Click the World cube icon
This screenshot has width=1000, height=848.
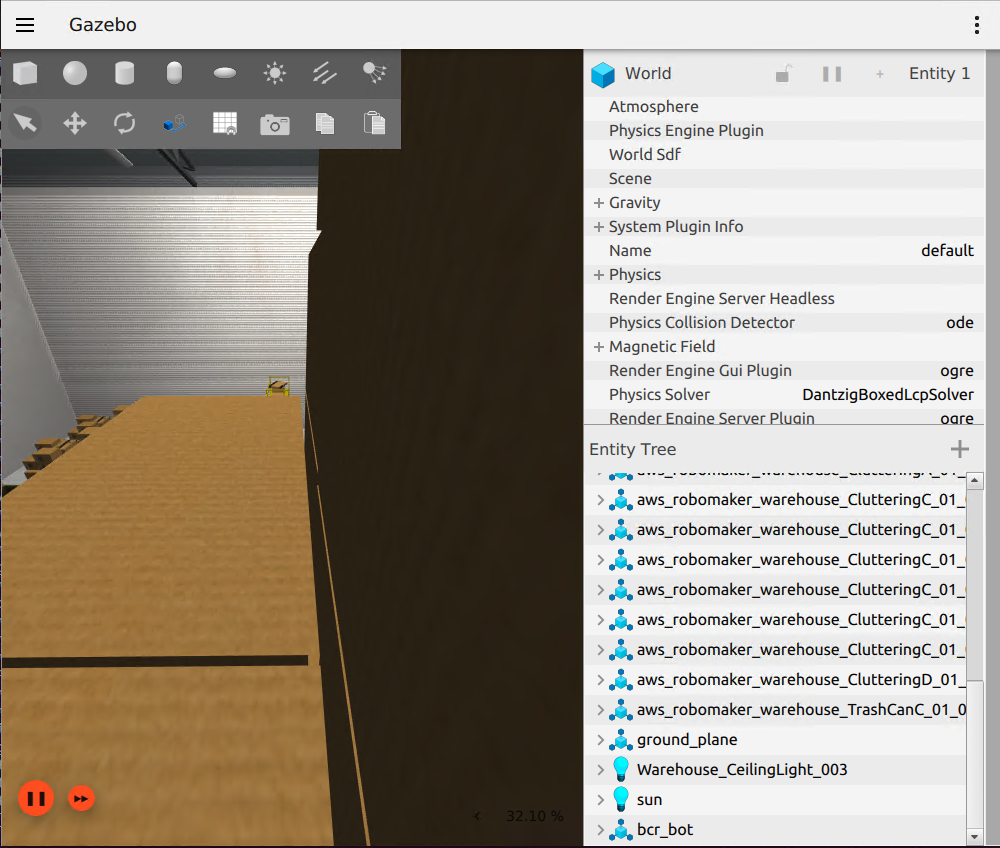tap(603, 75)
